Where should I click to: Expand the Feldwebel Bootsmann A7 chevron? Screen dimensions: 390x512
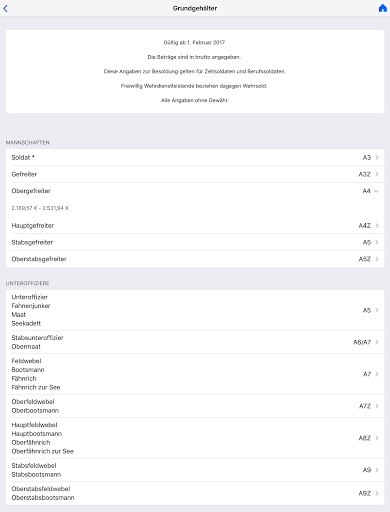(377, 374)
